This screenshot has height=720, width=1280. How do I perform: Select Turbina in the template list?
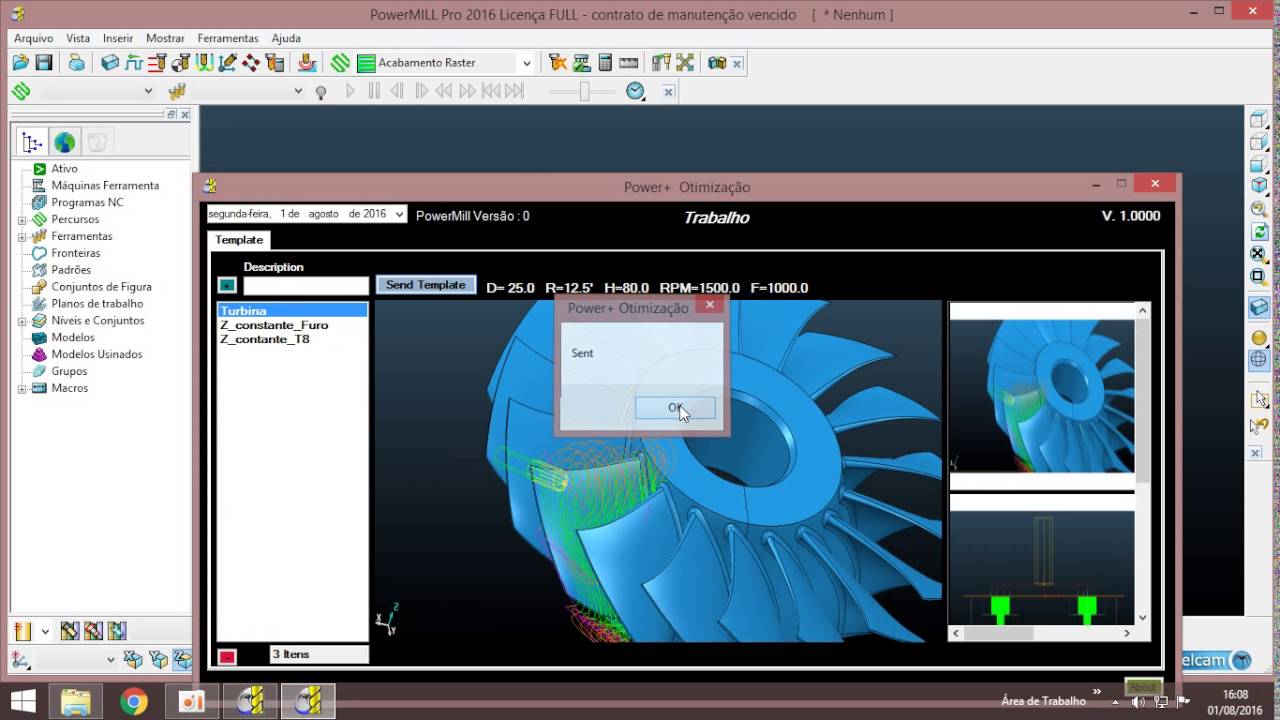tap(292, 311)
